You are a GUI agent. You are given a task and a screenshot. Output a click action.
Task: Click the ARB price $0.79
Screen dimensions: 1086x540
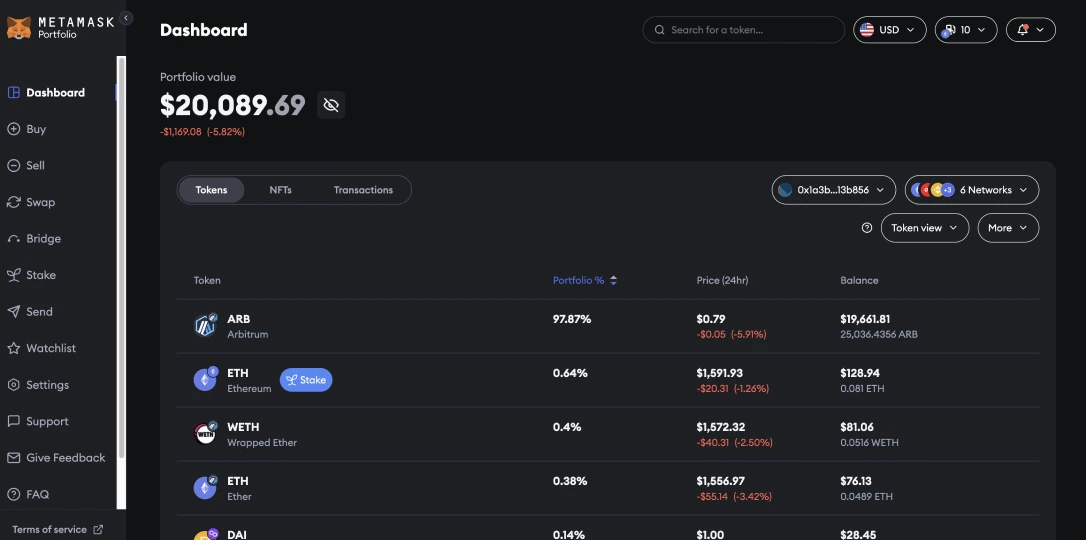tap(711, 319)
